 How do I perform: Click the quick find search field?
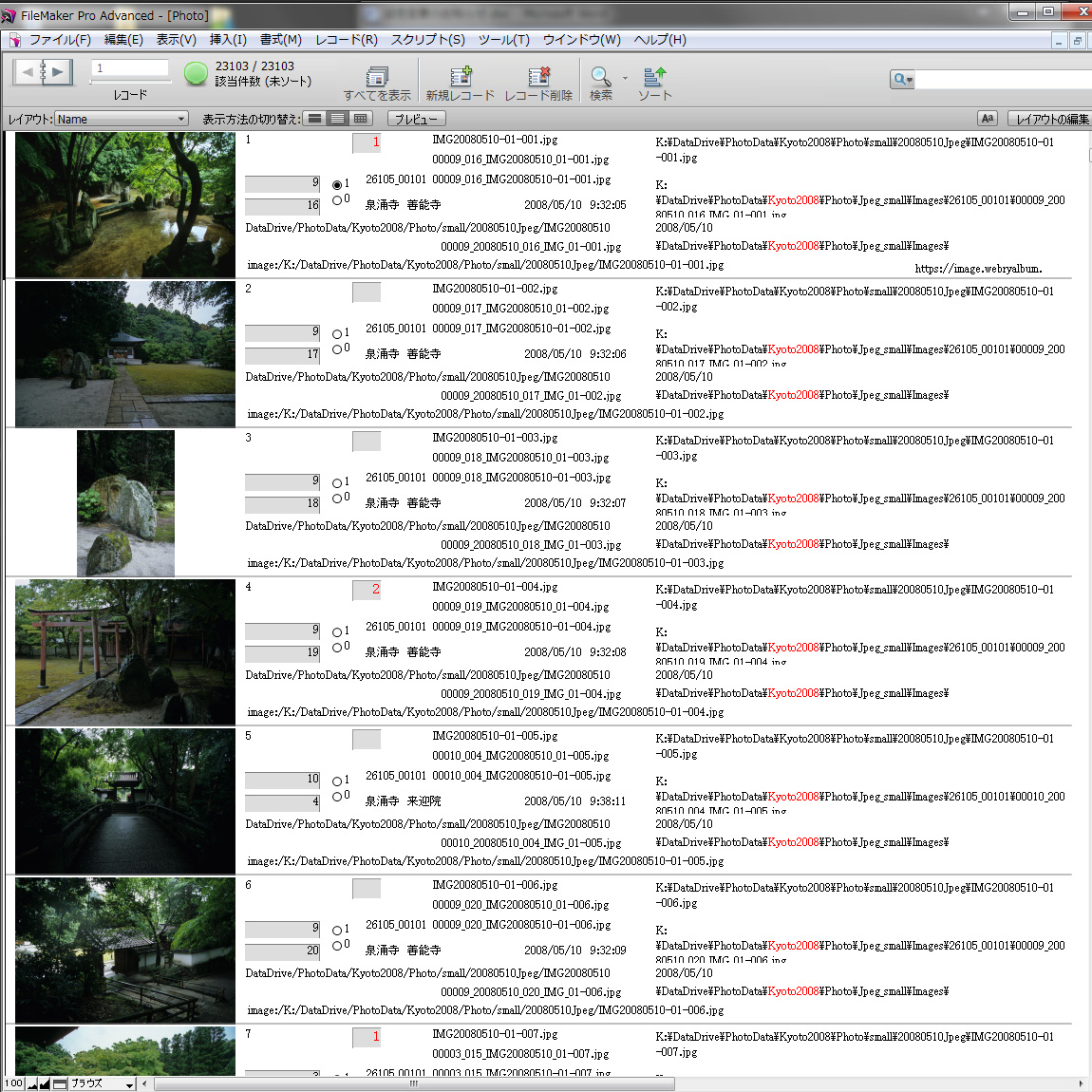click(x=1004, y=80)
